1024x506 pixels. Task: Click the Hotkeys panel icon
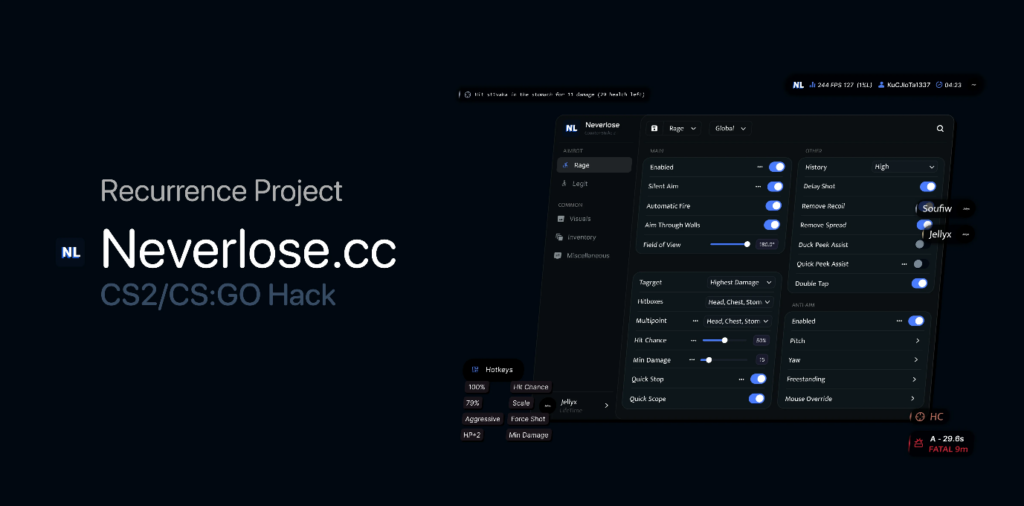point(475,370)
